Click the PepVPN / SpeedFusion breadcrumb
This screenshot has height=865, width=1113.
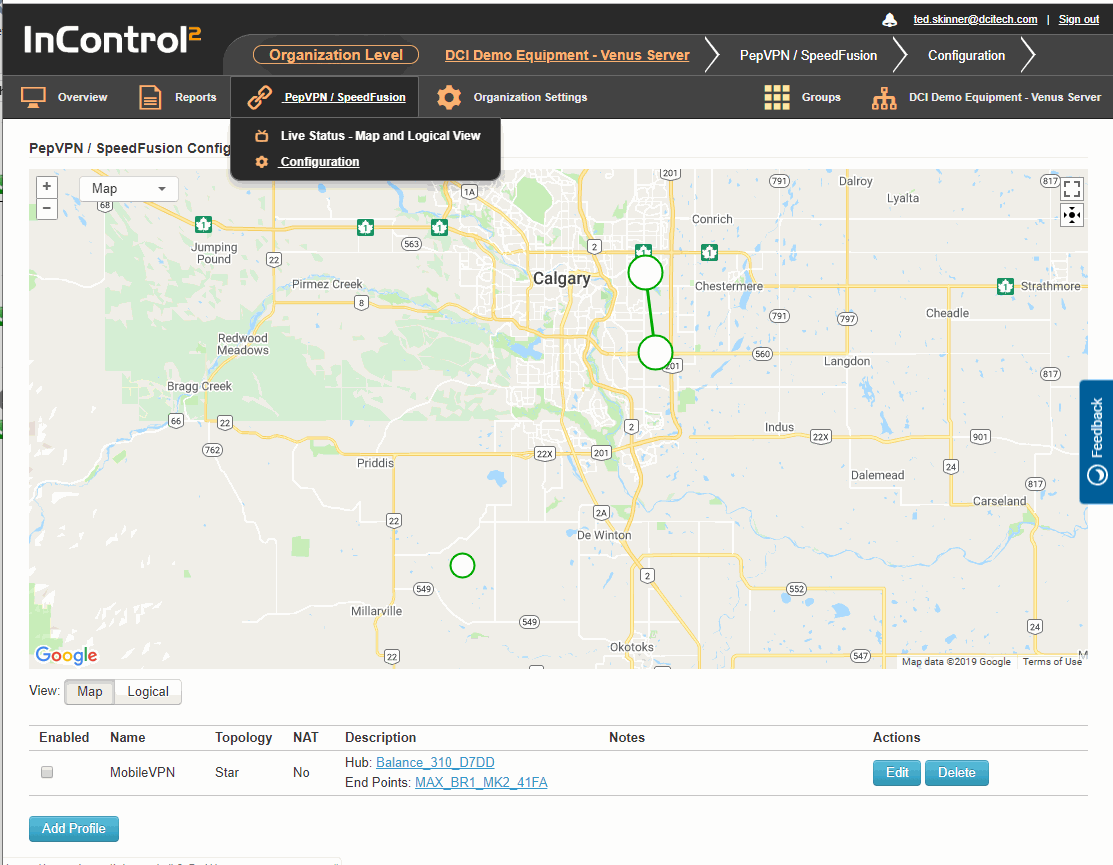pyautogui.click(x=808, y=55)
